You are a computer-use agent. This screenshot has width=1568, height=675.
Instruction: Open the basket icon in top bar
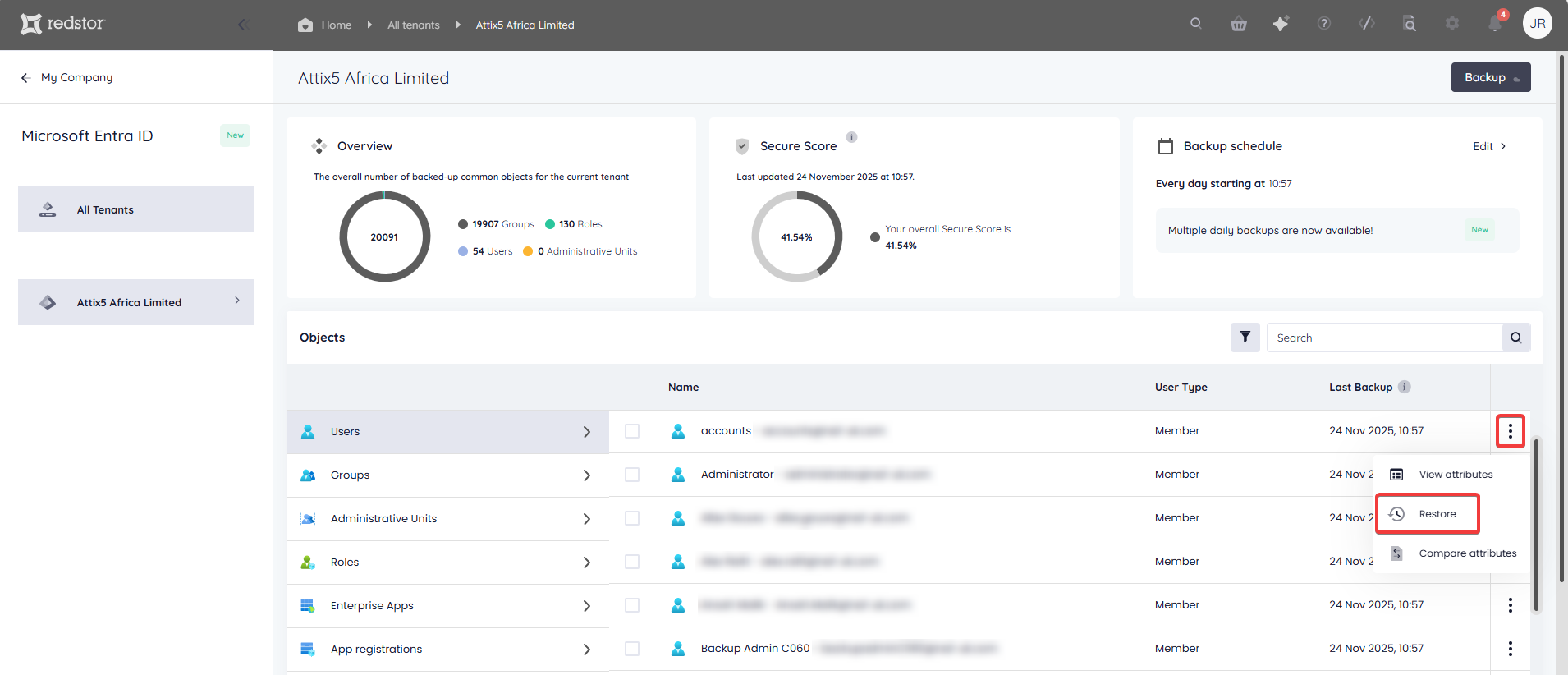(1238, 24)
